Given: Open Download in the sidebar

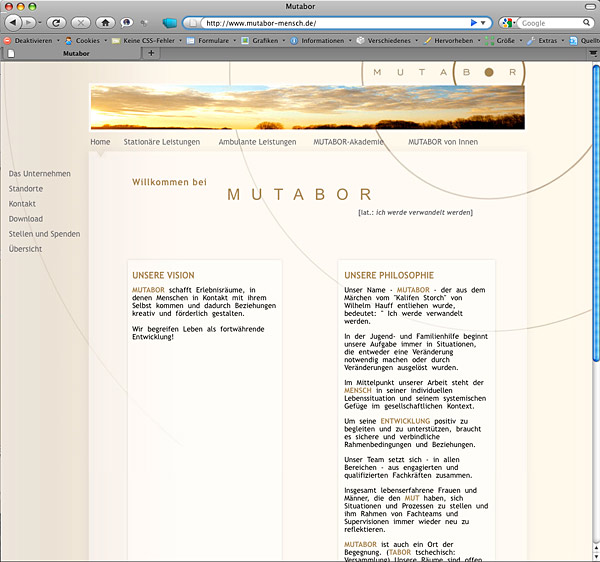Looking at the screenshot, I should point(26,219).
